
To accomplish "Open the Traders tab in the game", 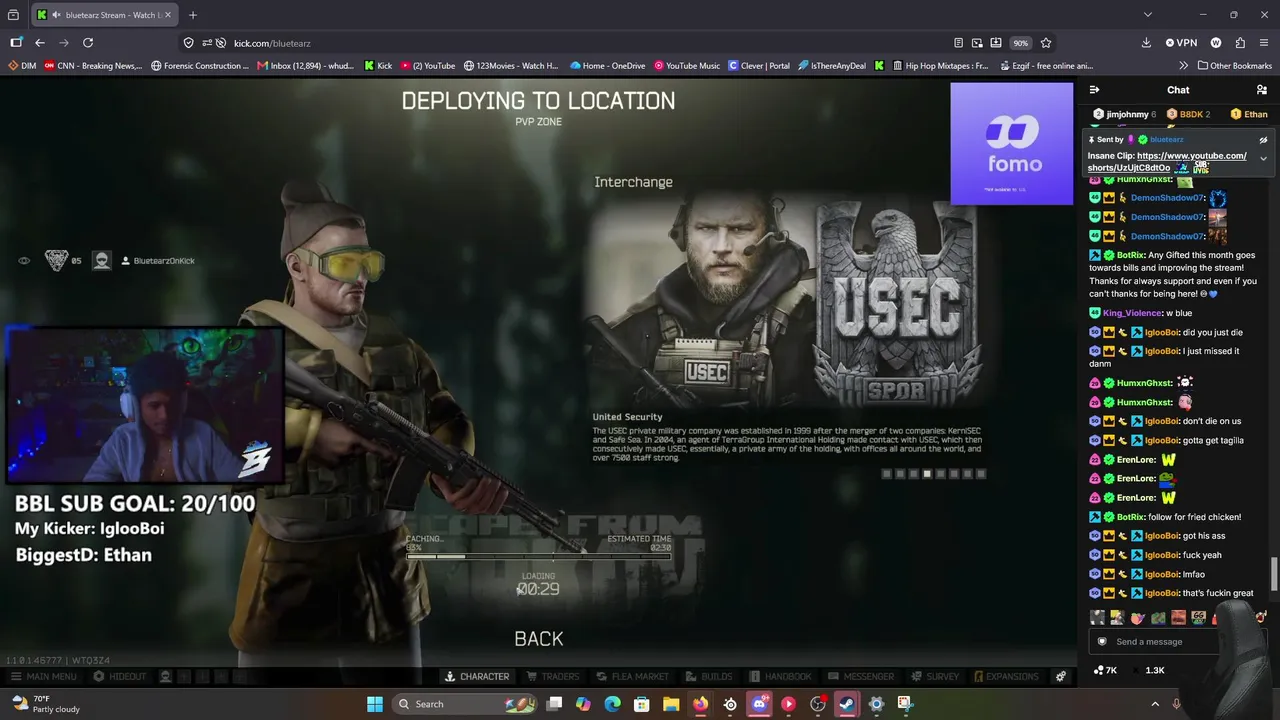I will [553, 677].
